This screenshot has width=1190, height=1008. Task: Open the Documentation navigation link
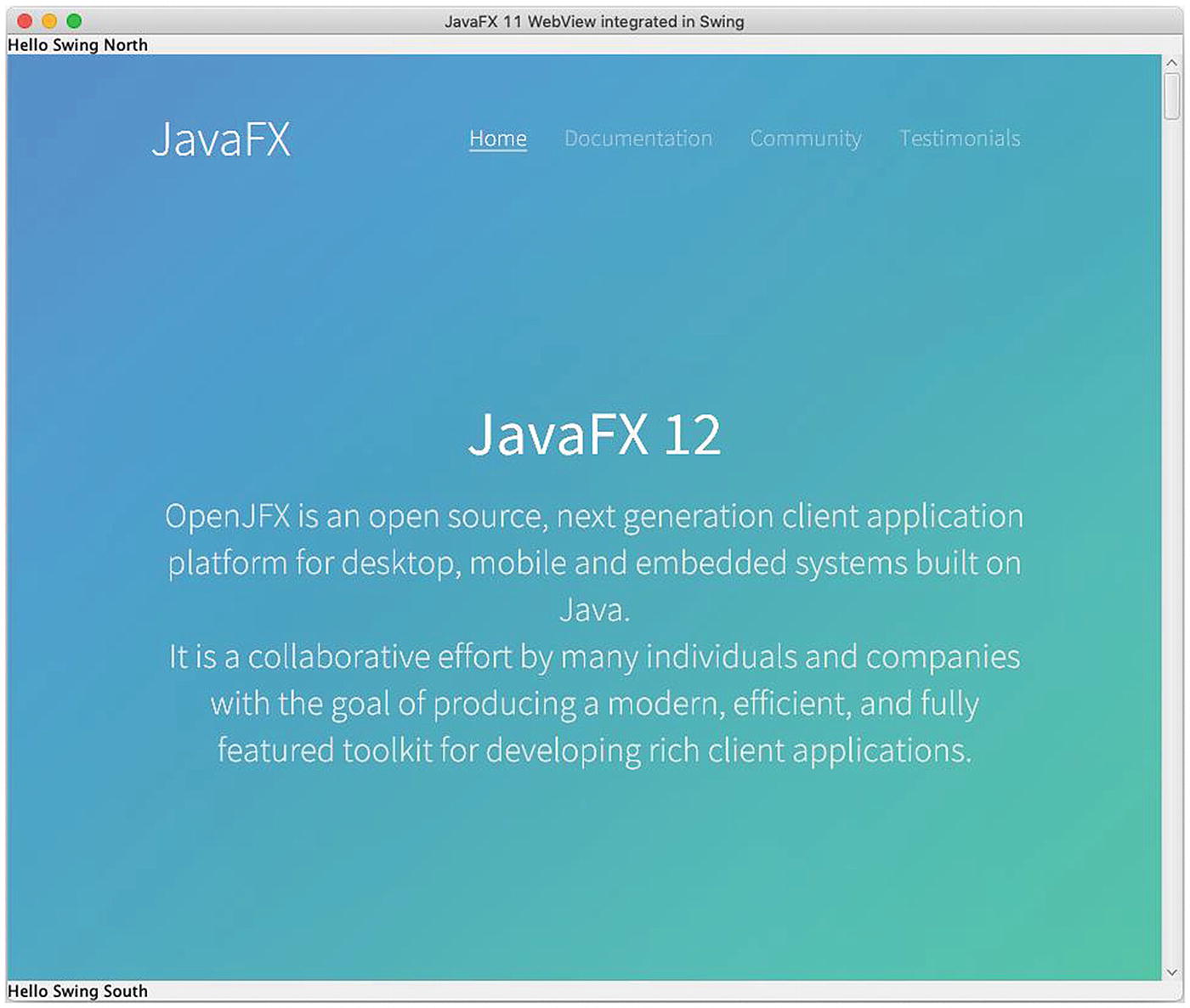638,139
